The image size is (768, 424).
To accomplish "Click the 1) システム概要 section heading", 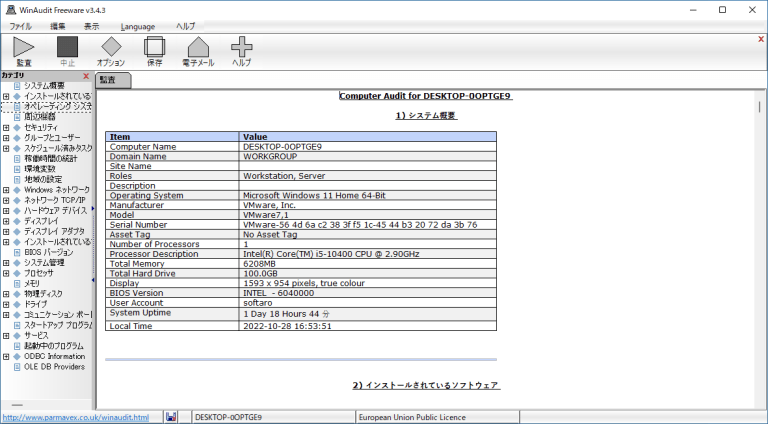I will point(426,116).
